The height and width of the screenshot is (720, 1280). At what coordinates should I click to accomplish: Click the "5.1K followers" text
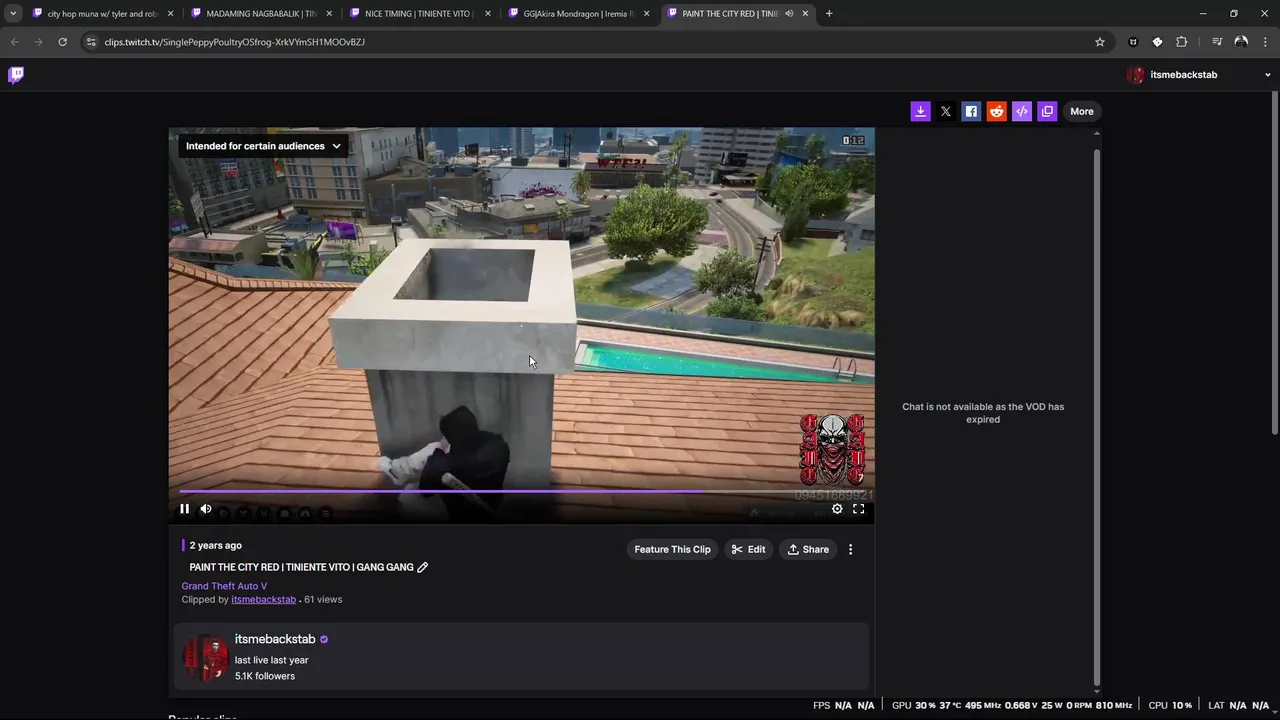[265, 676]
